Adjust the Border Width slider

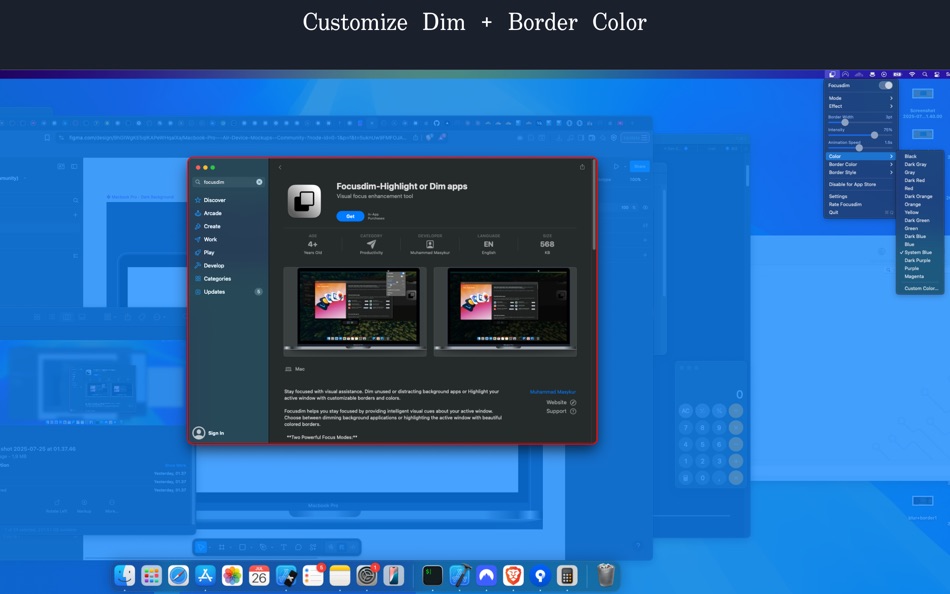(x=860, y=122)
